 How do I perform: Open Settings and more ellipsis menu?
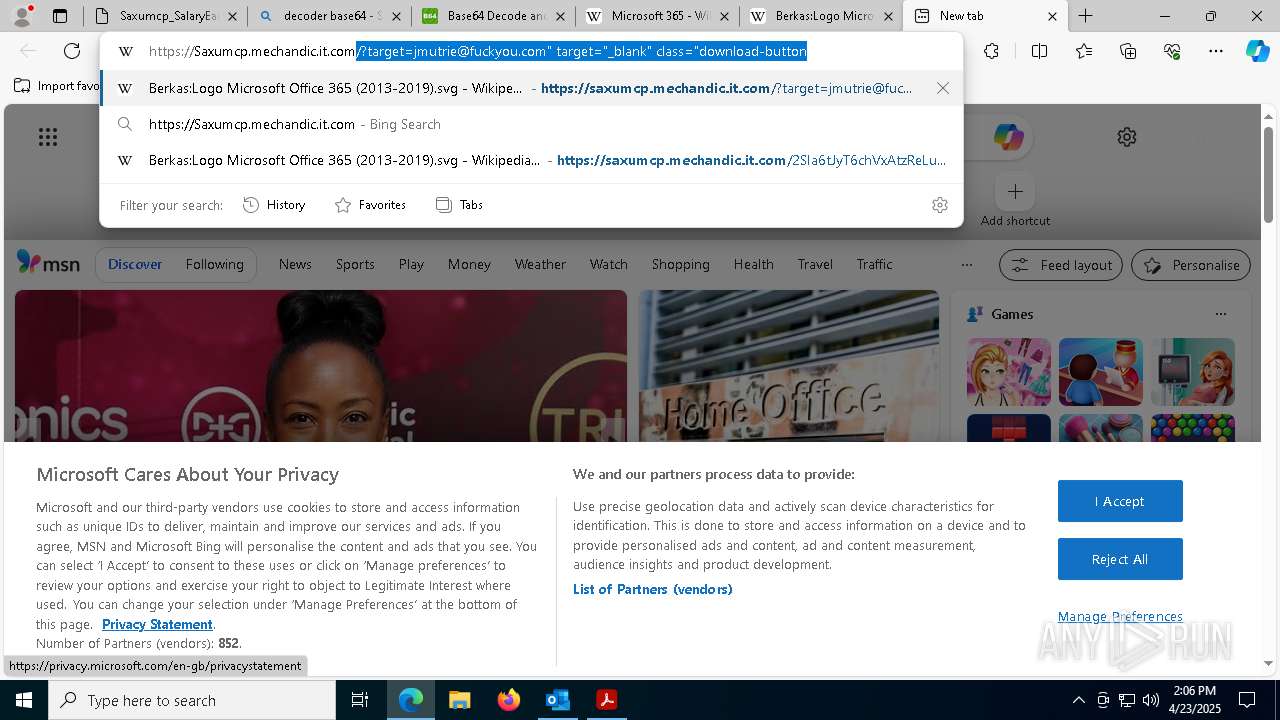1216,51
